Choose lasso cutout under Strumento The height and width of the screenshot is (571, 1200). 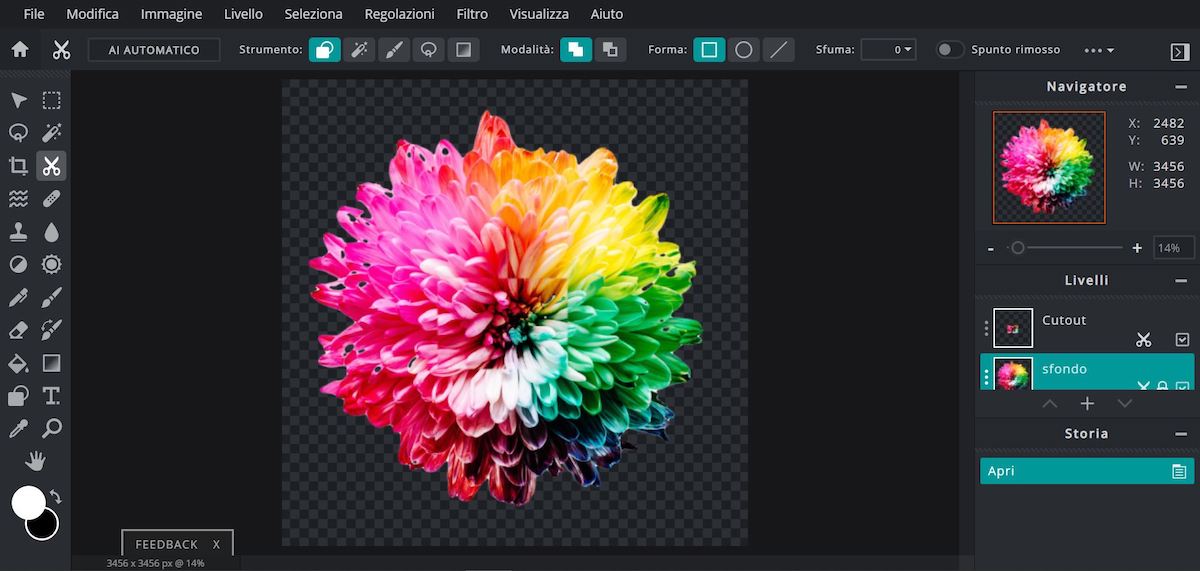tap(428, 50)
